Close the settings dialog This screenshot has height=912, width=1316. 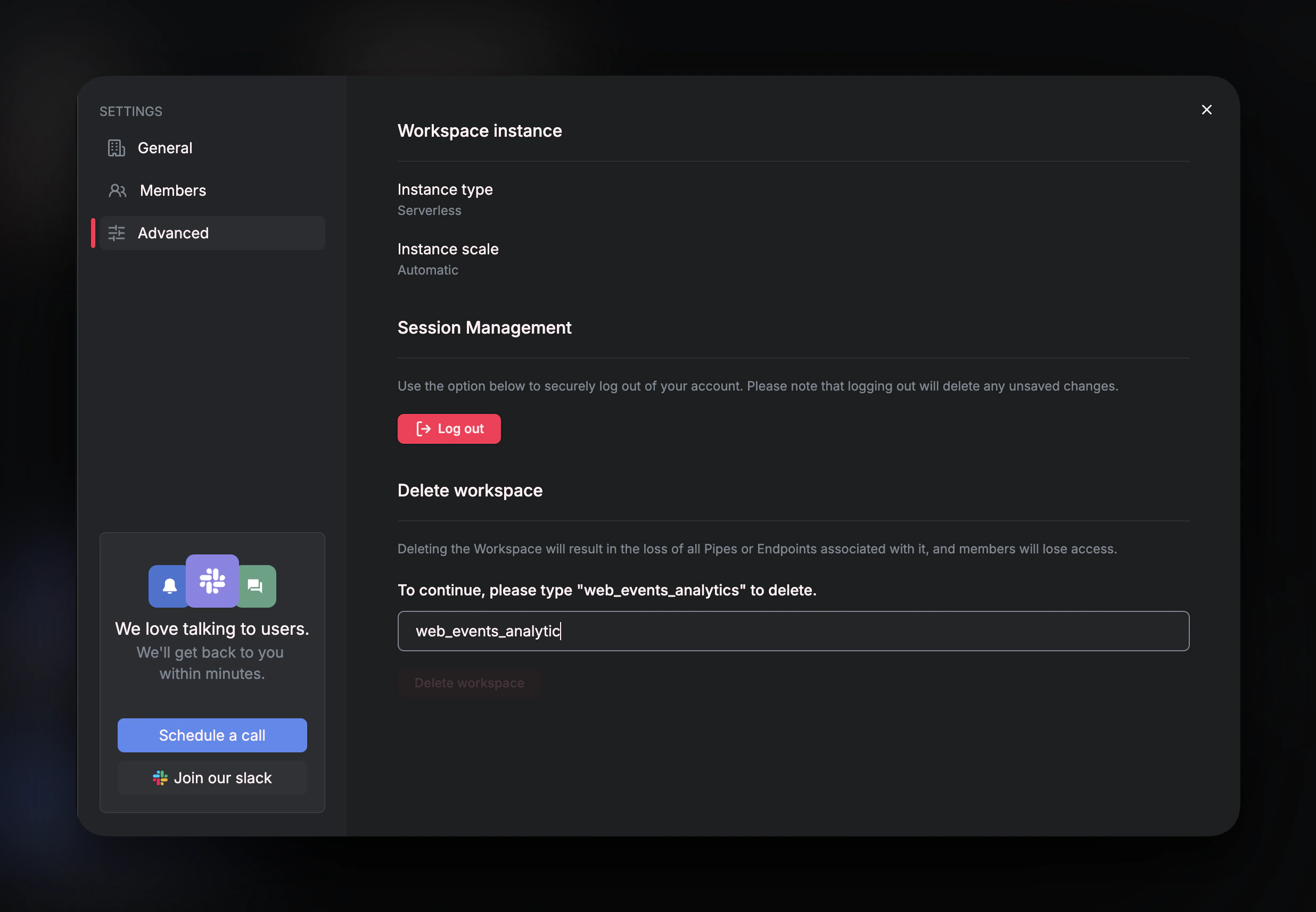(x=1206, y=110)
